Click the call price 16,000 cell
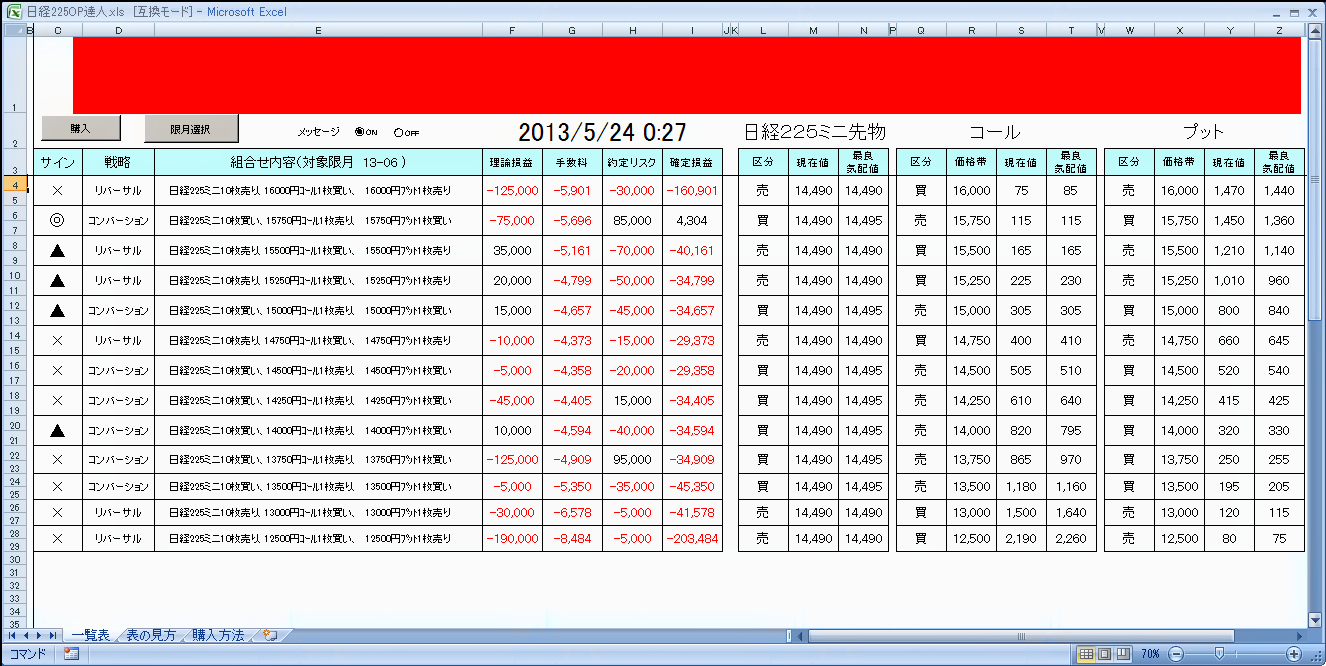This screenshot has height=666, width=1326. 972,190
